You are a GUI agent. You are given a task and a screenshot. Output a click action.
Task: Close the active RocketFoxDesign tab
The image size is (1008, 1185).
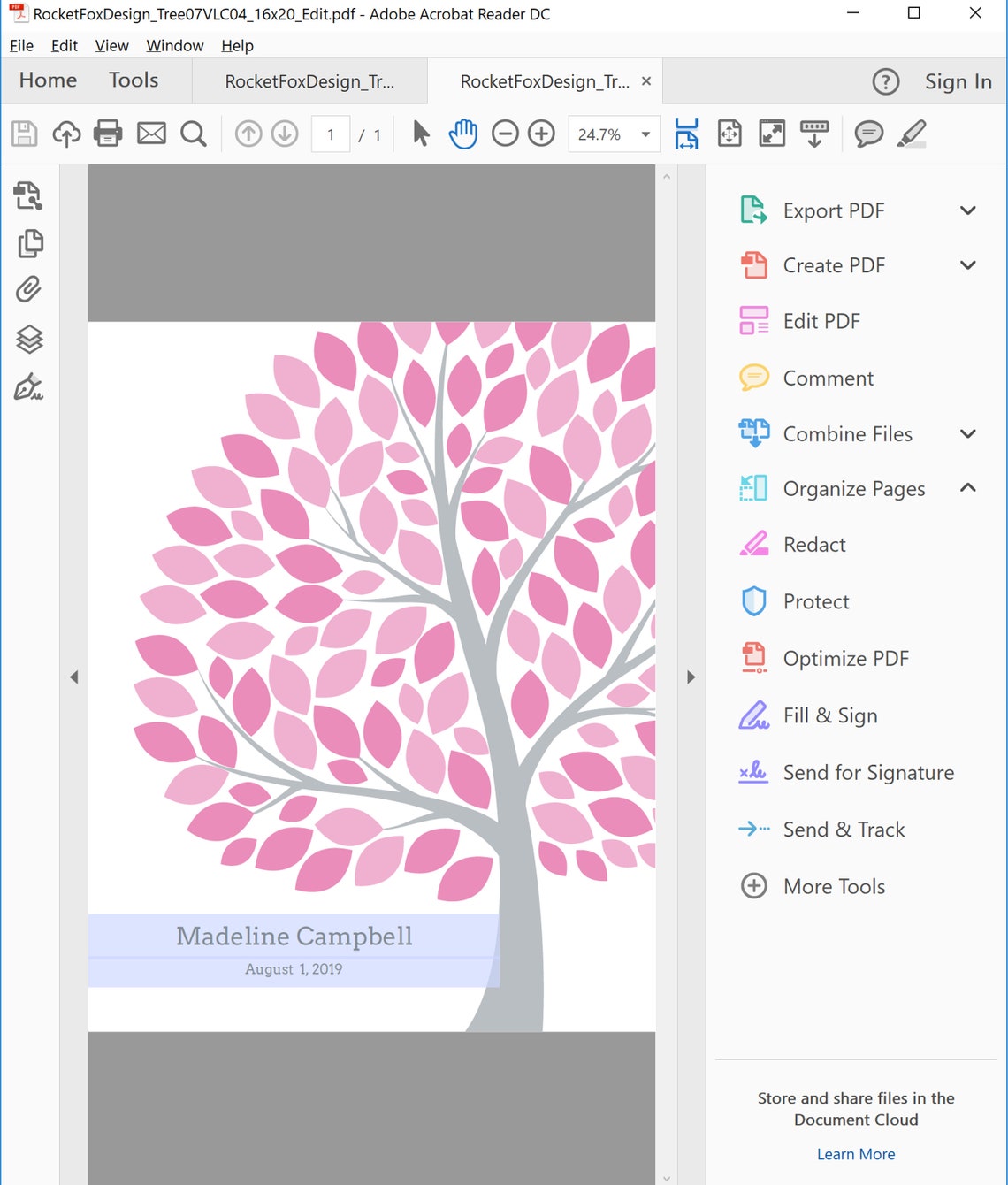pos(646,80)
